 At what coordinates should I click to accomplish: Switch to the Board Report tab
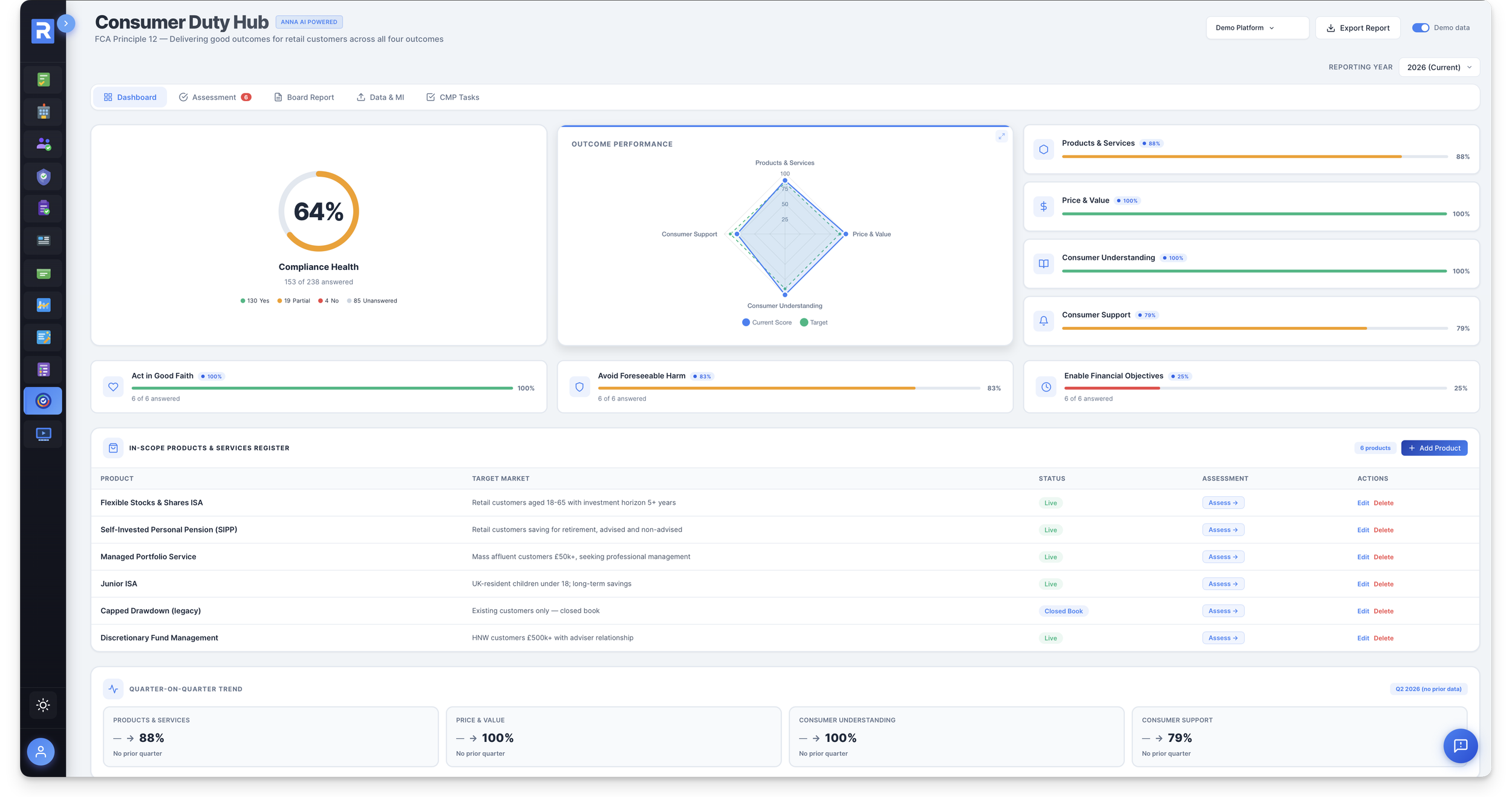tap(304, 97)
